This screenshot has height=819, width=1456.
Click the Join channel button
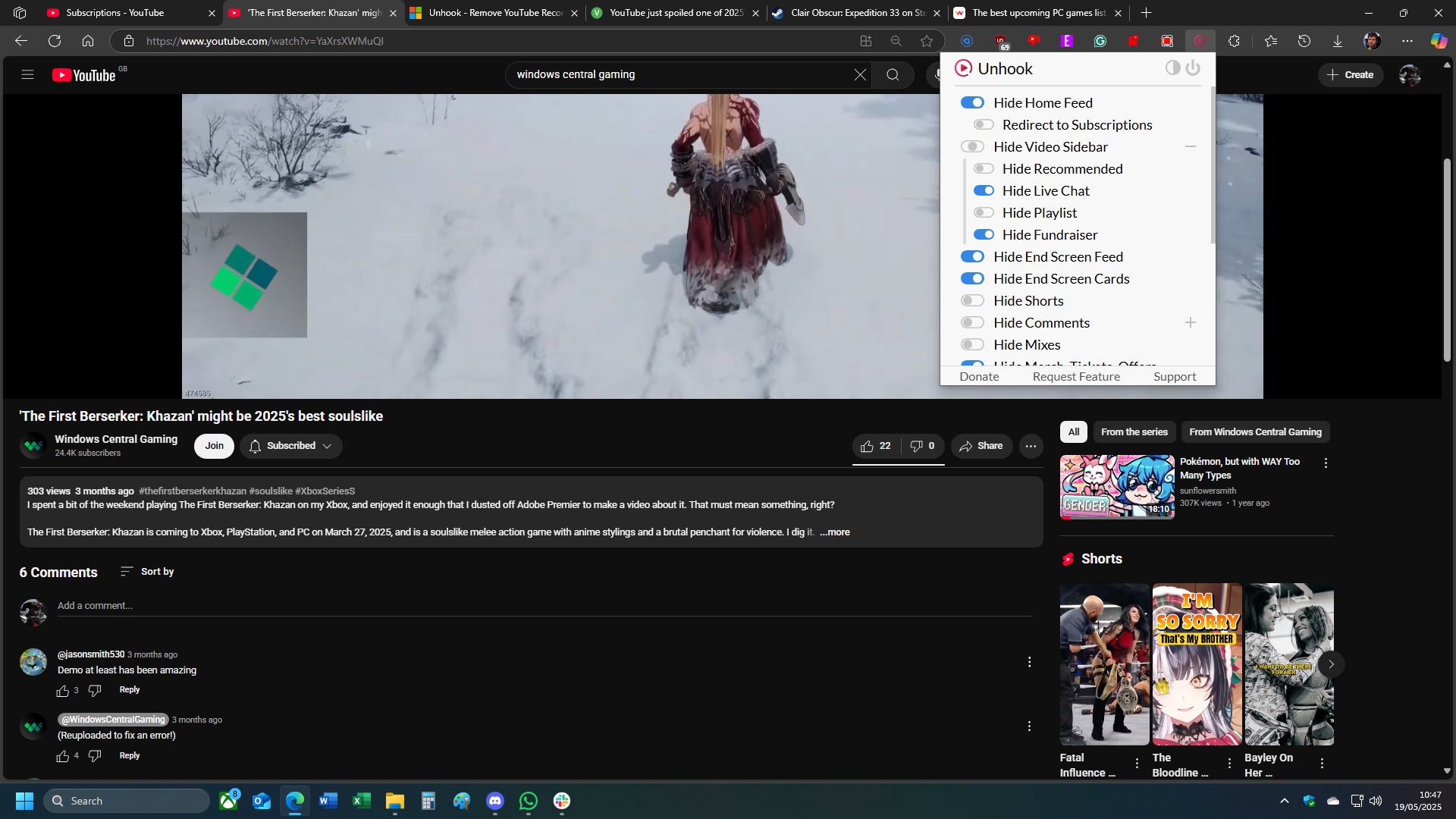point(214,446)
